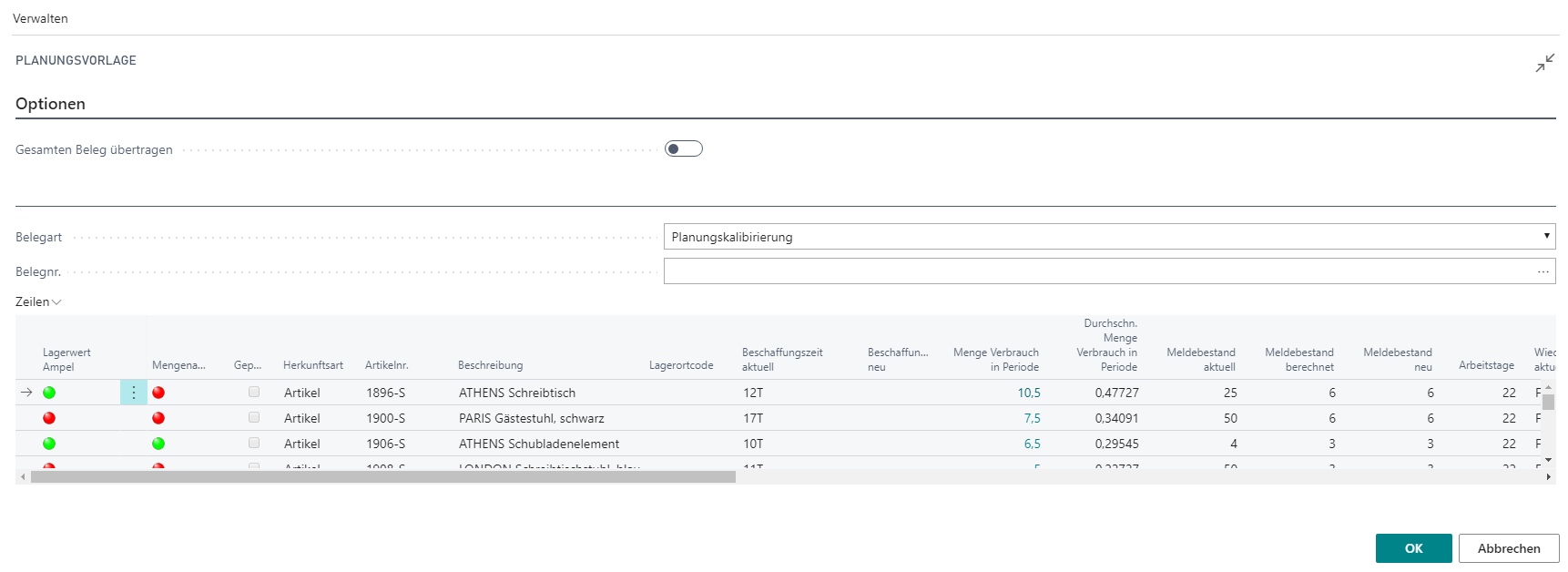Viewport: 1568px width, 572px height.
Task: Select the ATHENS Schubladenelement cell
Action: pos(539,444)
